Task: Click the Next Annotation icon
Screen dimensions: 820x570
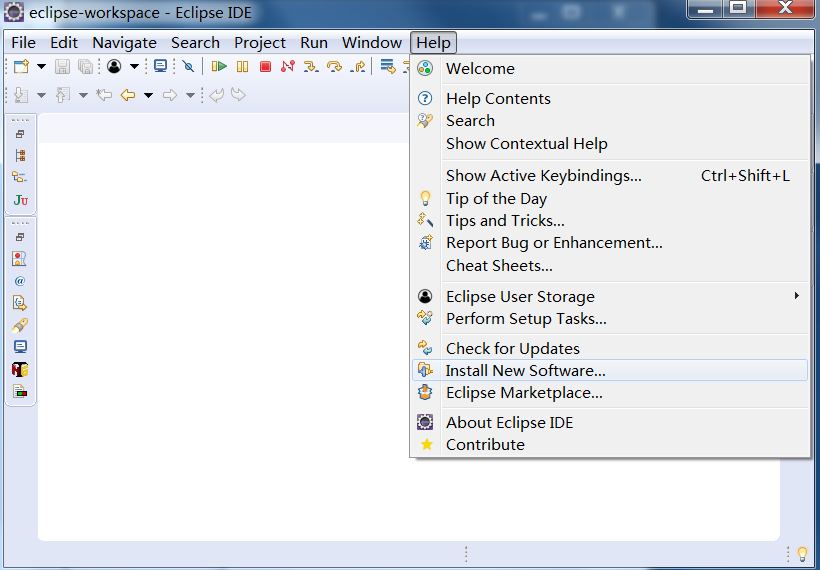Action: (21, 95)
